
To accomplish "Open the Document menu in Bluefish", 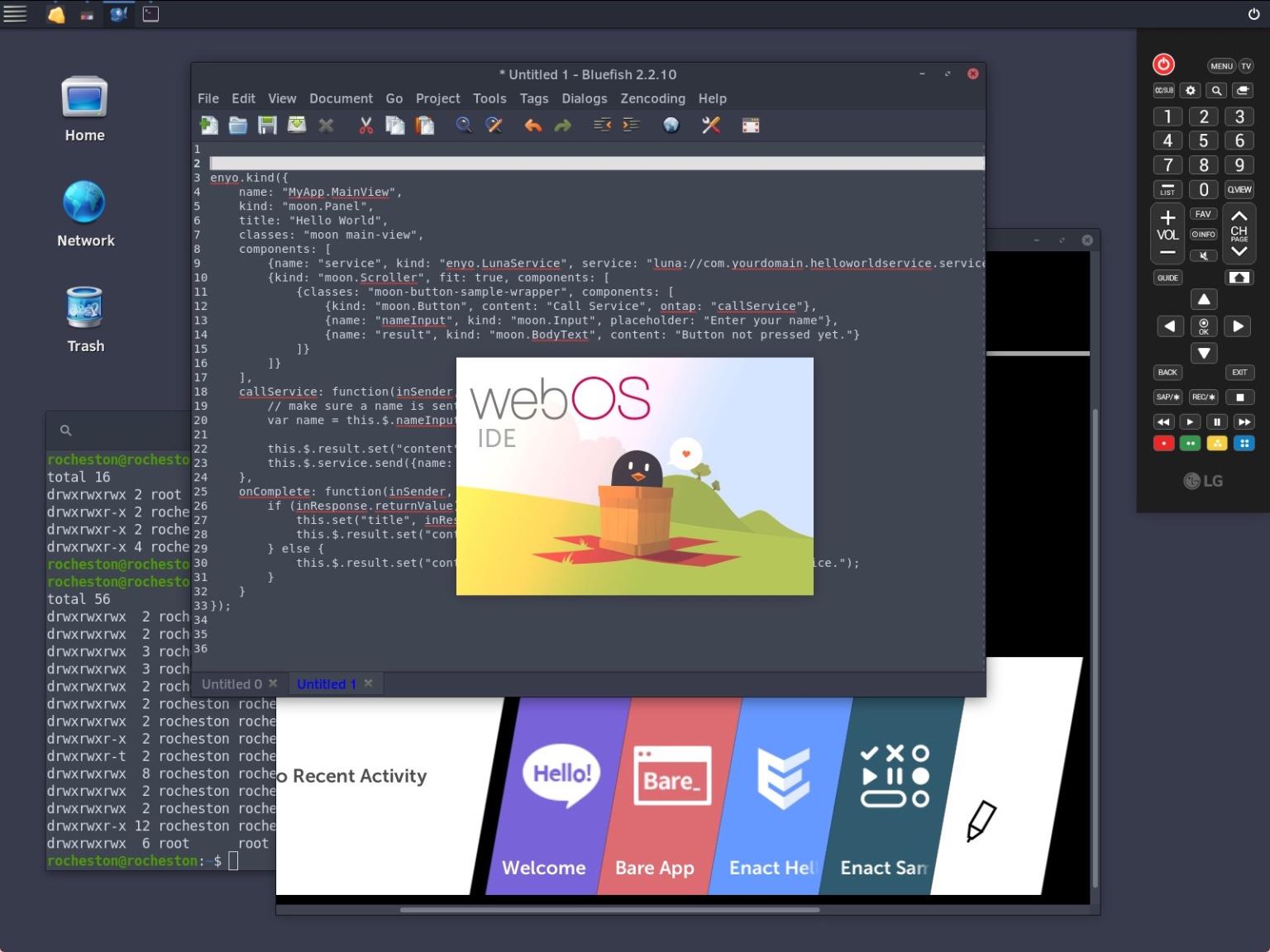I will click(341, 98).
